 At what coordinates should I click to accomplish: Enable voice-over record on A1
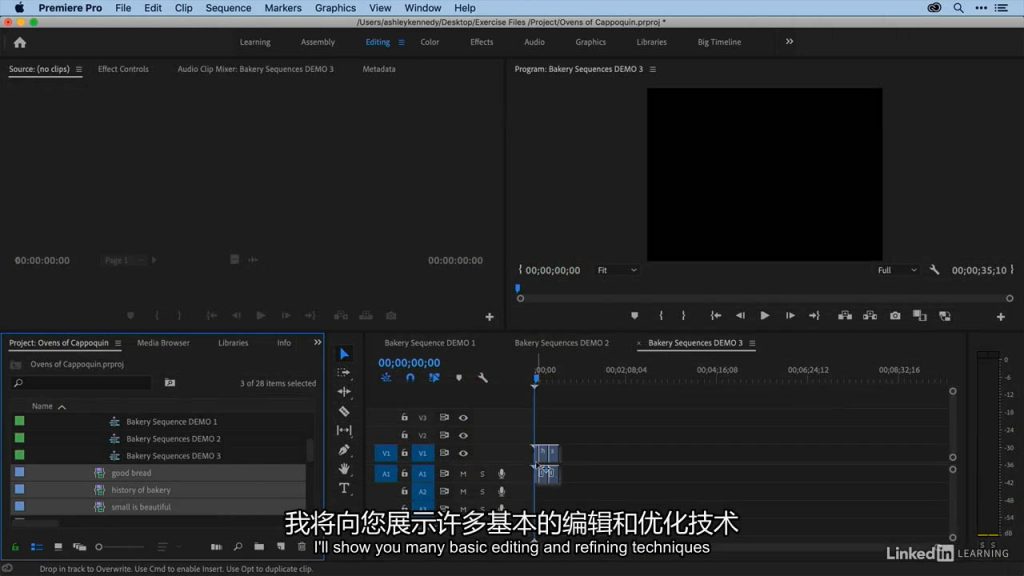(x=501, y=473)
